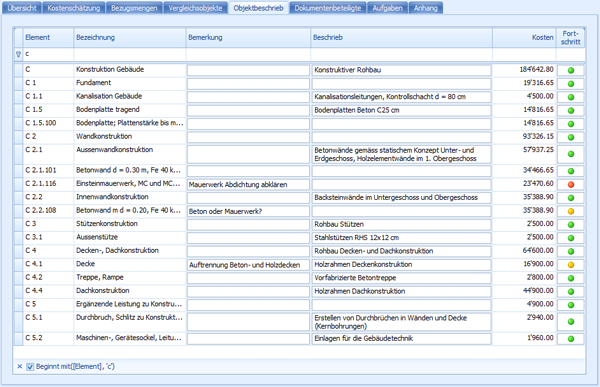600x387 pixels.
Task: Click the red status dot for C 2.1.116
Action: coord(571,185)
